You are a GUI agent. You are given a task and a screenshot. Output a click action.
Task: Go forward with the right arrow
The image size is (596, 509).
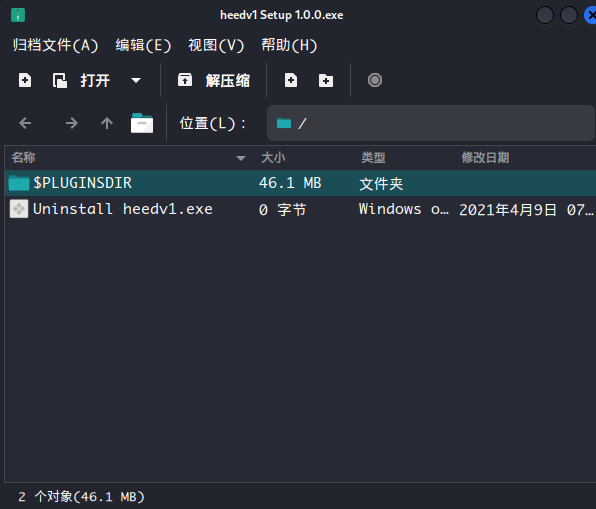(71, 123)
